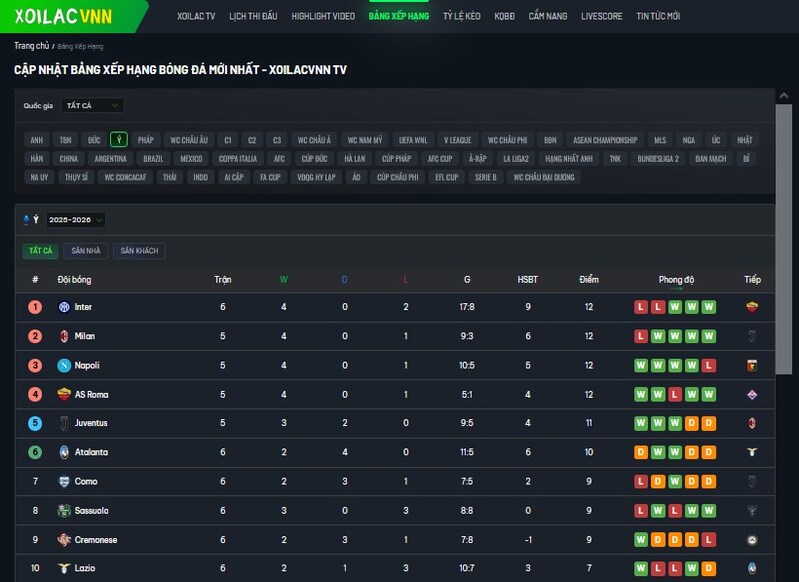Viewport: 799px width, 582px height.
Task: Click the Sassuolo club badge
Action: point(63,510)
